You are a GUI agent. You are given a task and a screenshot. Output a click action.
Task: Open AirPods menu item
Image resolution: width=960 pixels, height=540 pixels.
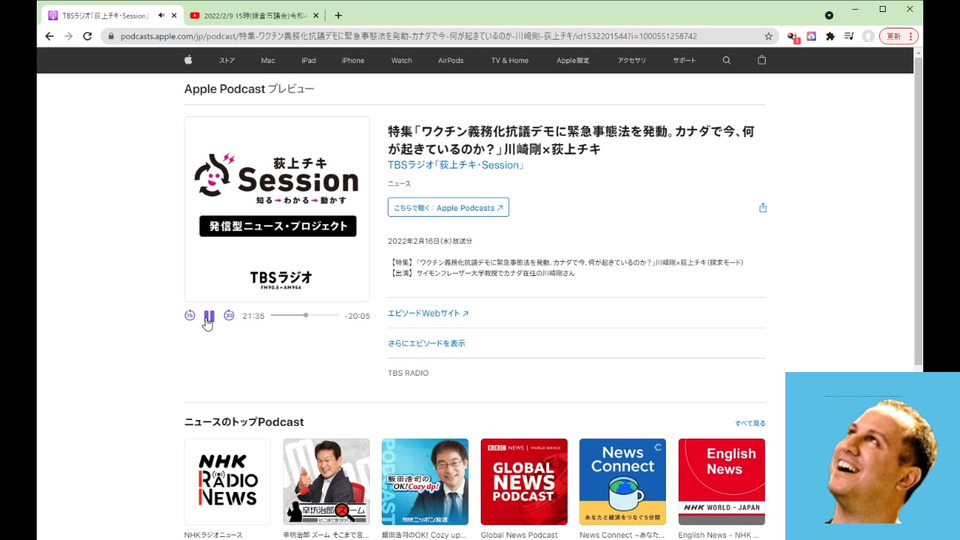(x=451, y=61)
